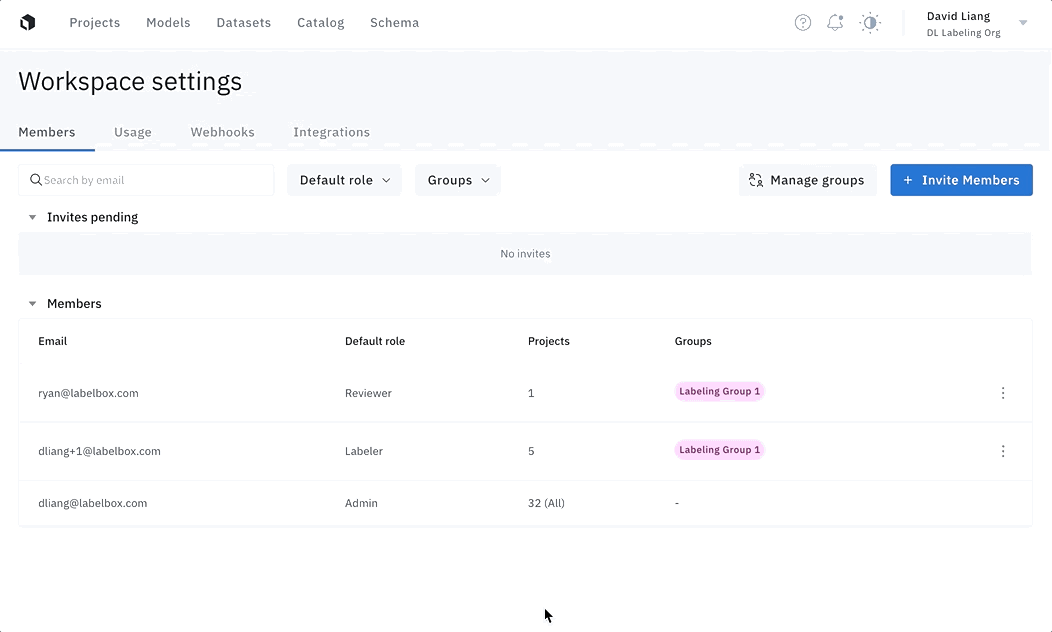1052x632 pixels.
Task: Open three-dot menu for dliang+1@labelbox.com
Action: tap(1003, 452)
